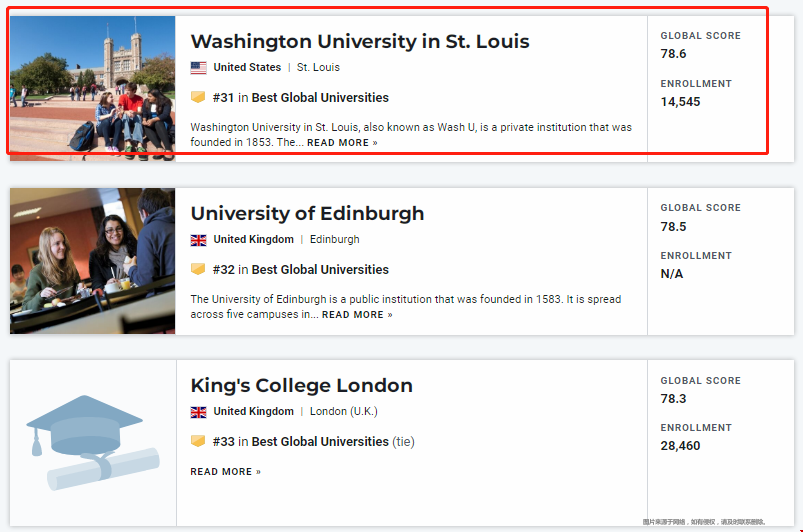Click the #33 ranking badge icon
Viewport: 803px width, 532px height.
pyautogui.click(x=198, y=441)
